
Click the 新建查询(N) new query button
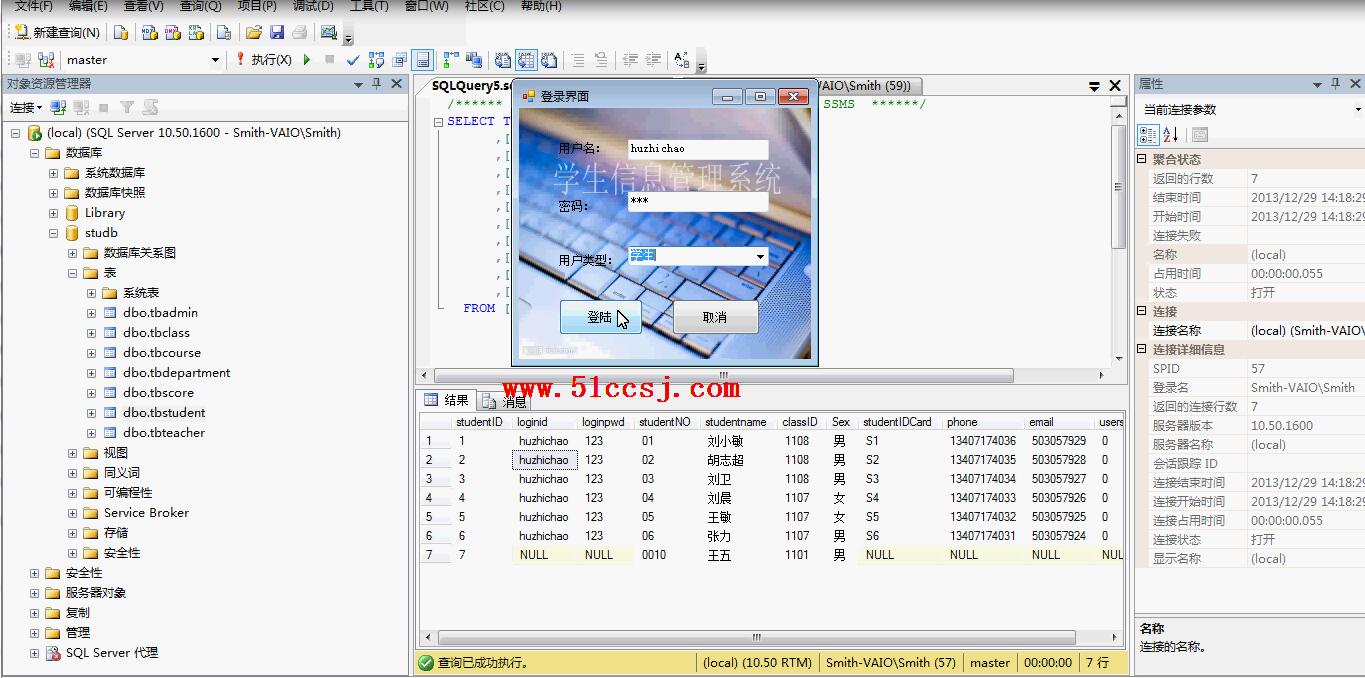click(57, 32)
